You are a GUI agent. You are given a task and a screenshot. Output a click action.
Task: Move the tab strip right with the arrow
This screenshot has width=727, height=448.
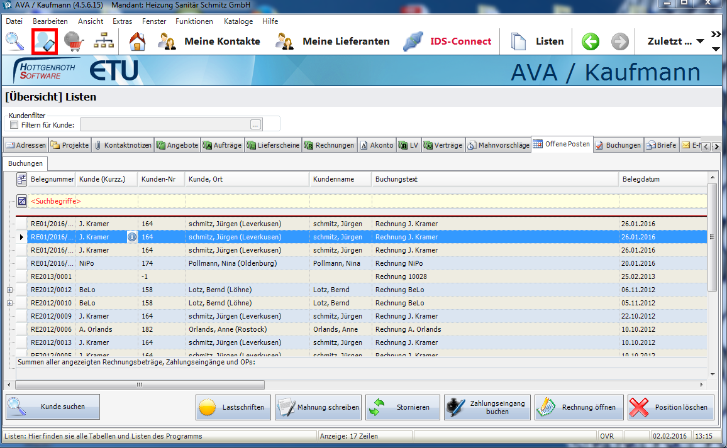(x=716, y=146)
